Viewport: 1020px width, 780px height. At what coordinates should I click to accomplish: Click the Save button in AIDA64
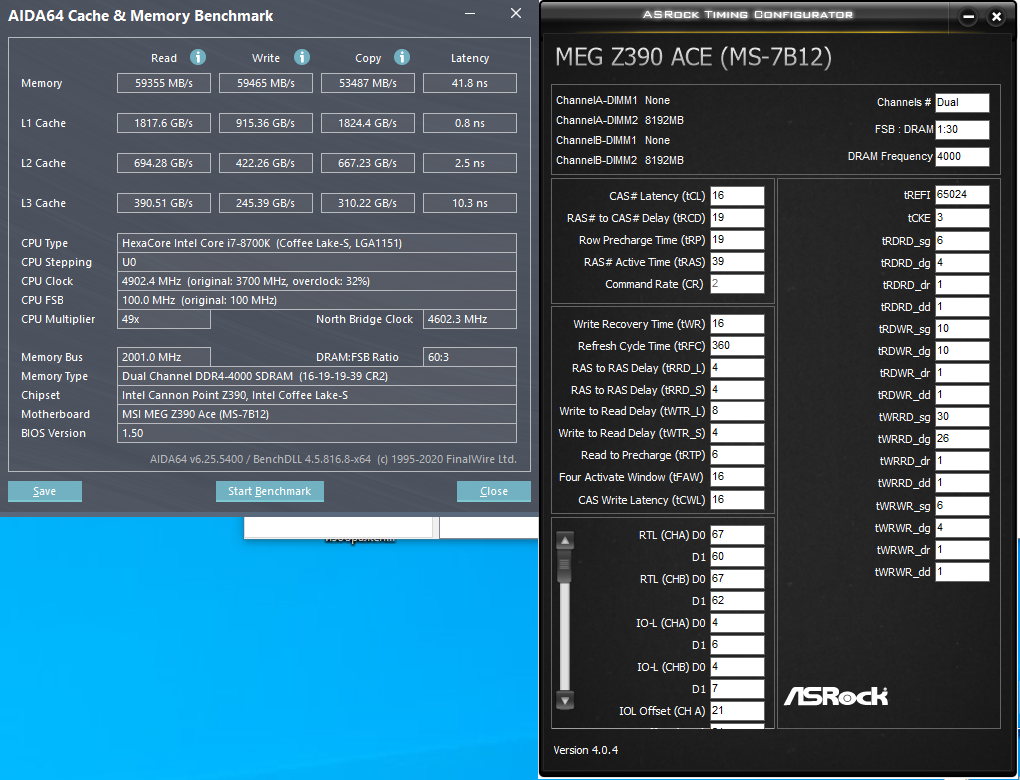(45, 491)
